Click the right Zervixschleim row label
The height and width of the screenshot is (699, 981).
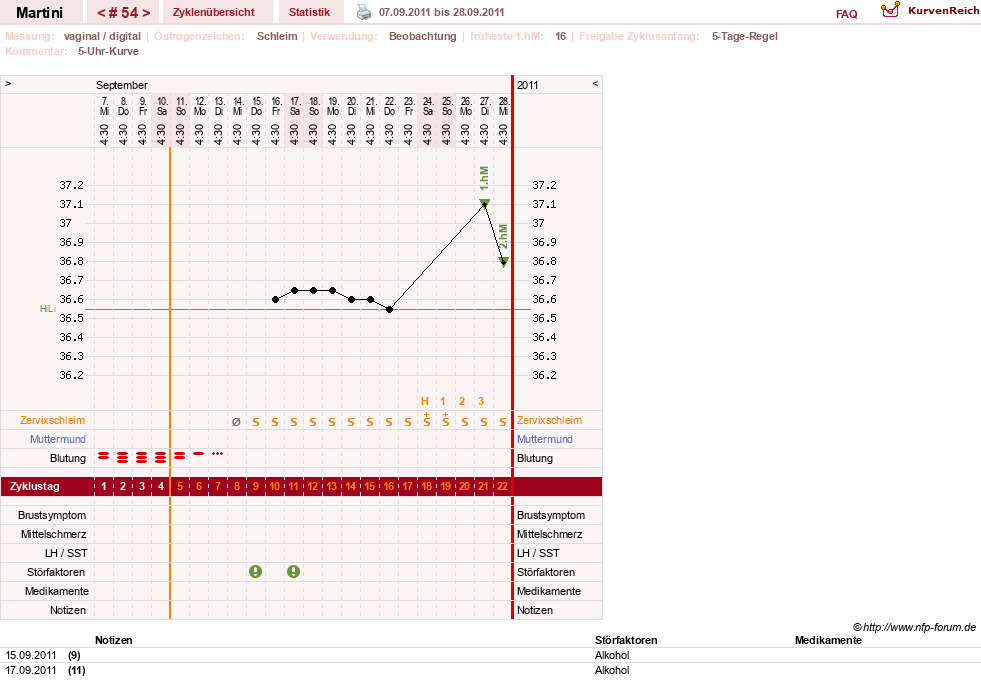click(549, 421)
